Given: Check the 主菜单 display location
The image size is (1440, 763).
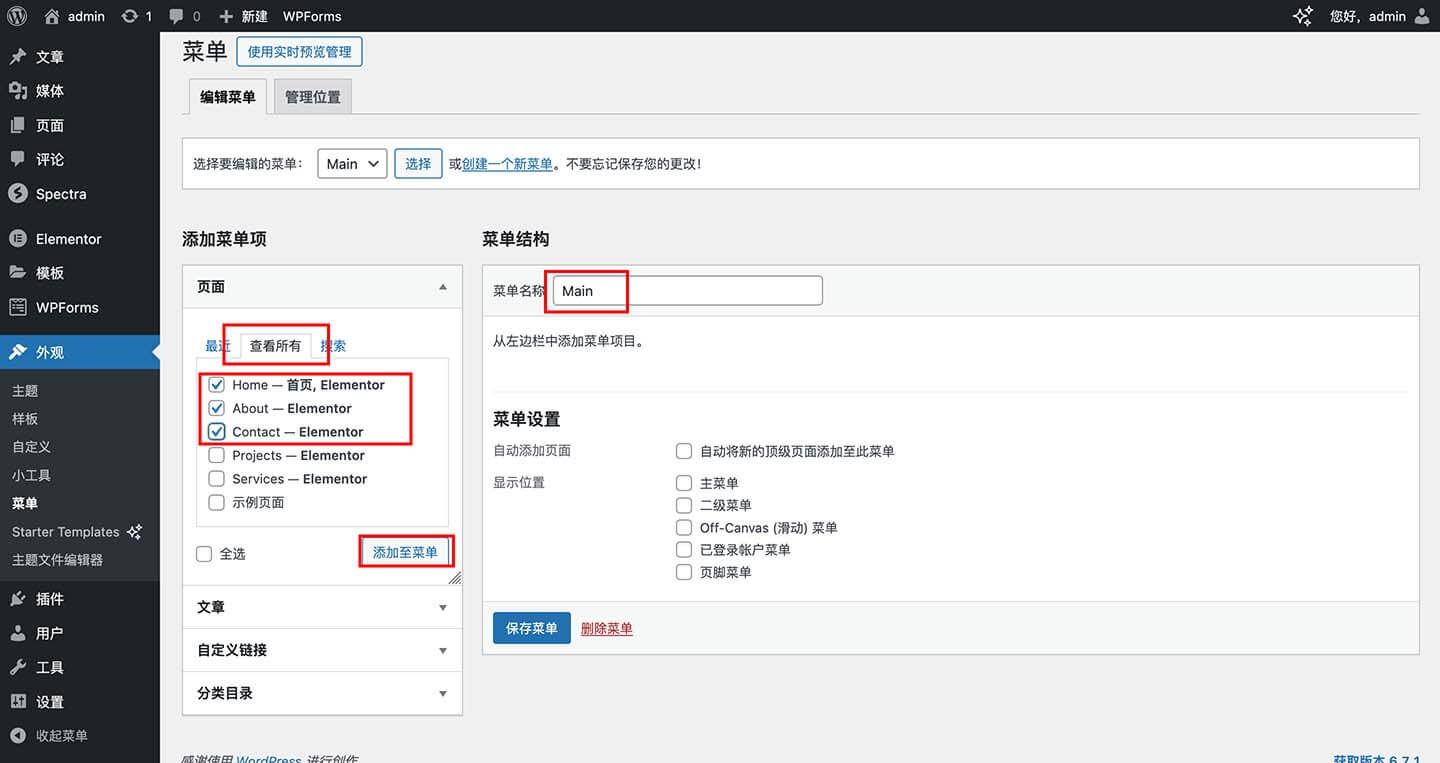Looking at the screenshot, I should click(684, 483).
